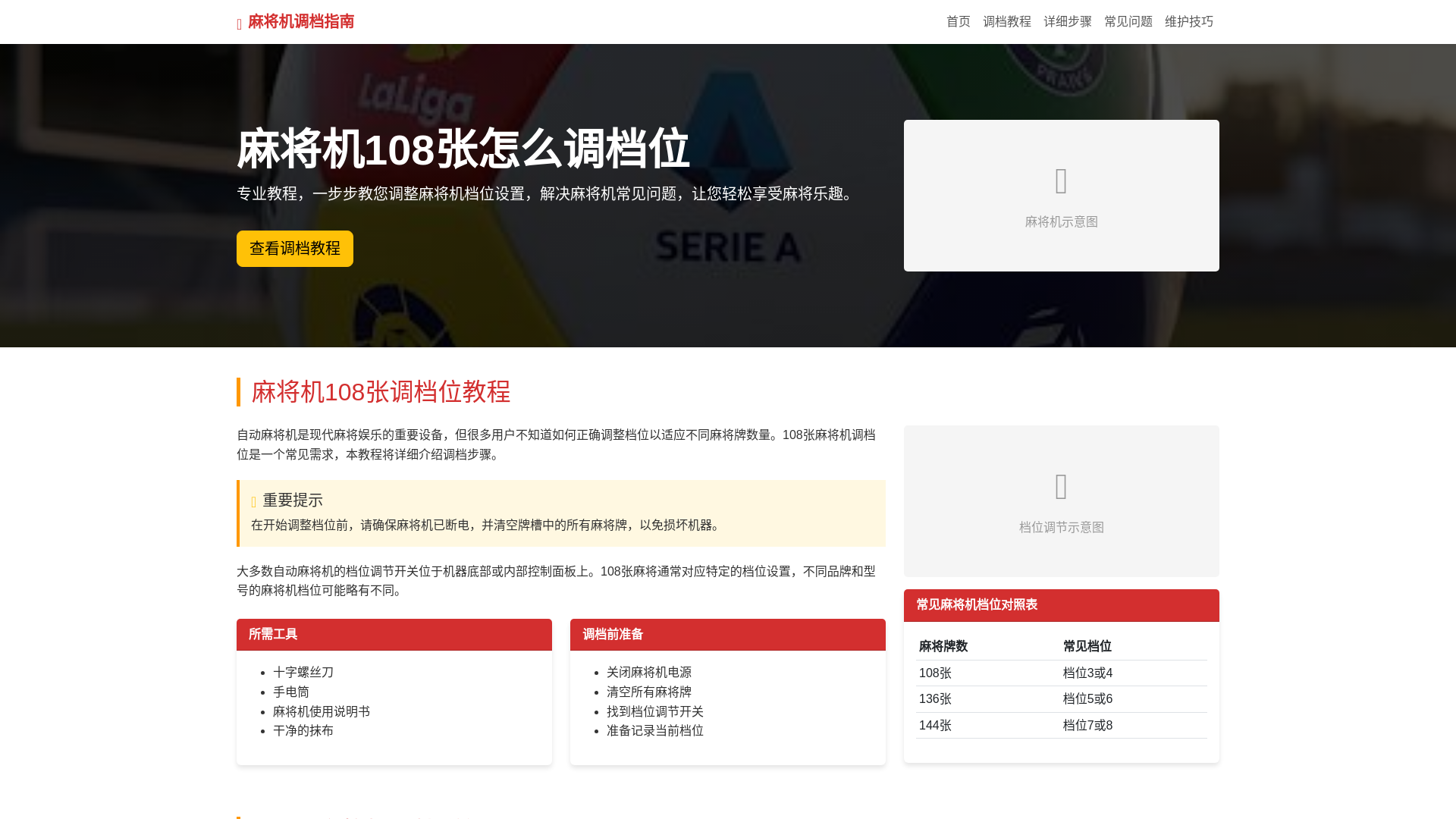Click the 重要提示 notice title
The height and width of the screenshot is (819, 1456).
pos(293,500)
